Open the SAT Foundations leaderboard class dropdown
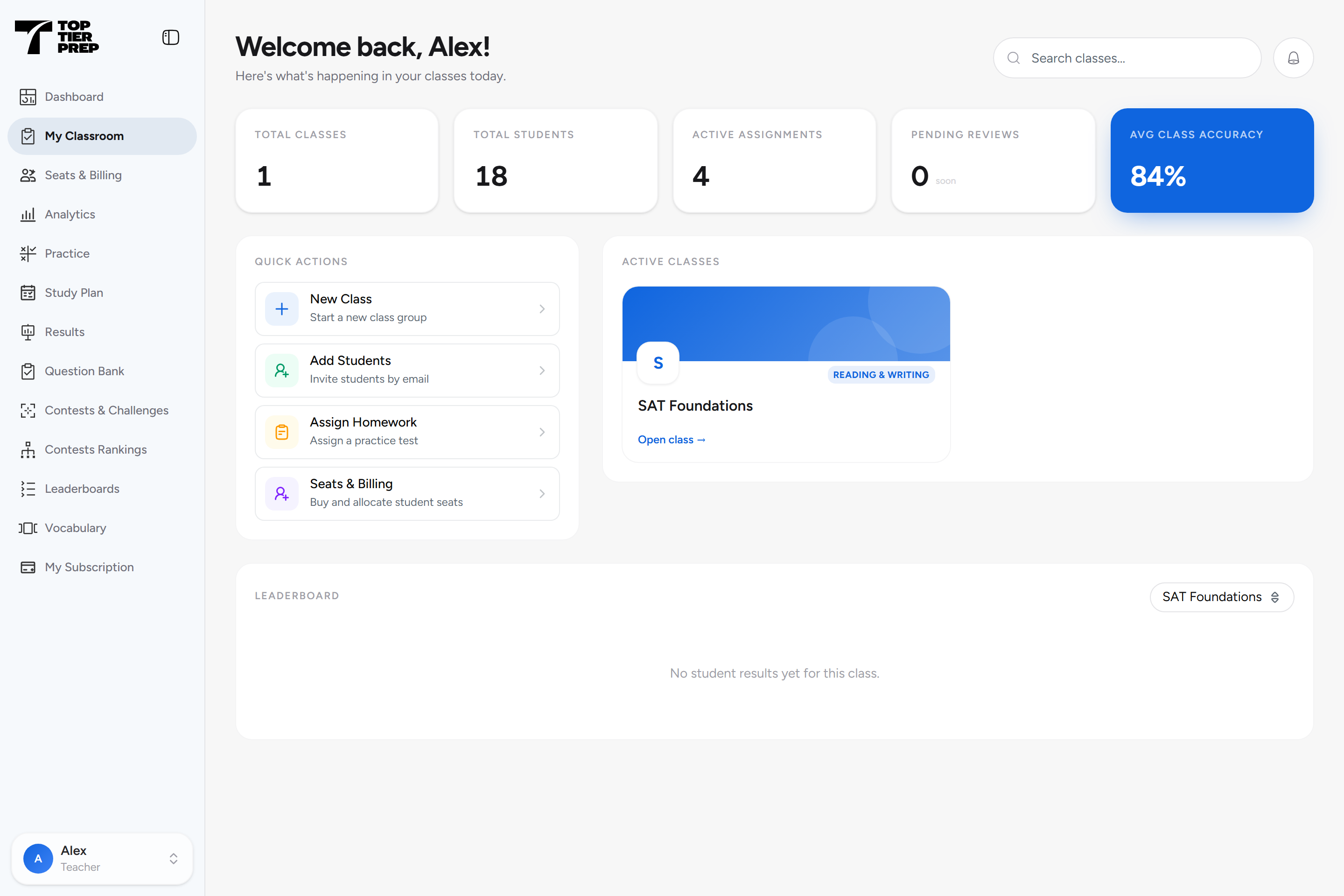Screen dimensions: 1344x896 [1222, 597]
